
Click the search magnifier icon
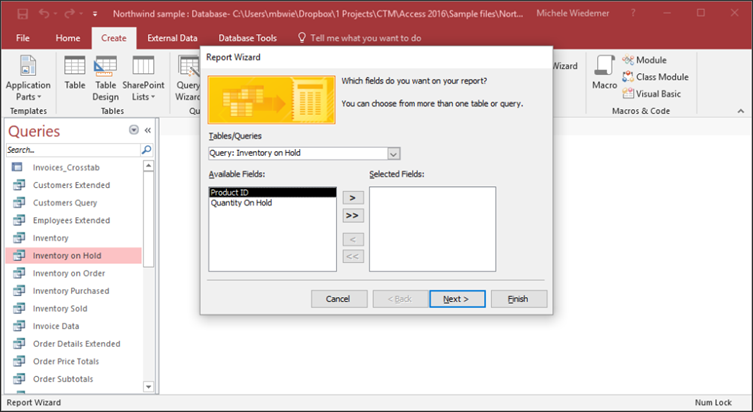coord(146,150)
